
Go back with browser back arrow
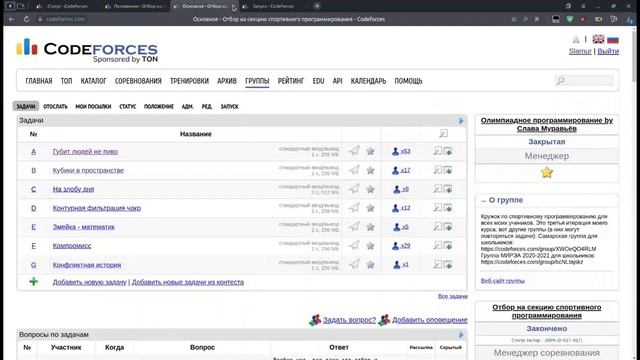coord(11,19)
